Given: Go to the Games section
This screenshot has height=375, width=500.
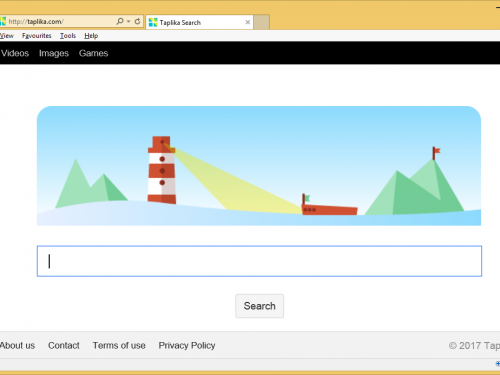Looking at the screenshot, I should click(x=93, y=53).
